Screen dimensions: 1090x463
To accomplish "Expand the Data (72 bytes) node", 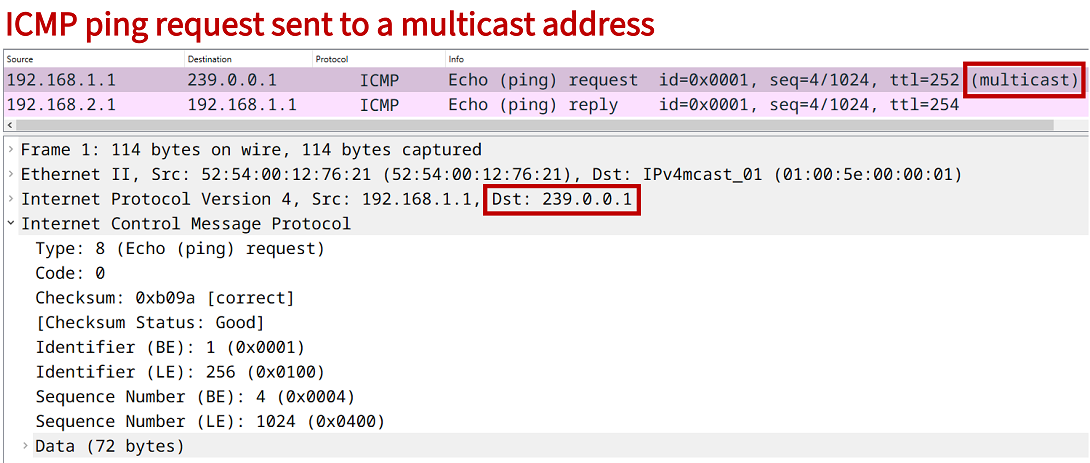I will [25, 446].
